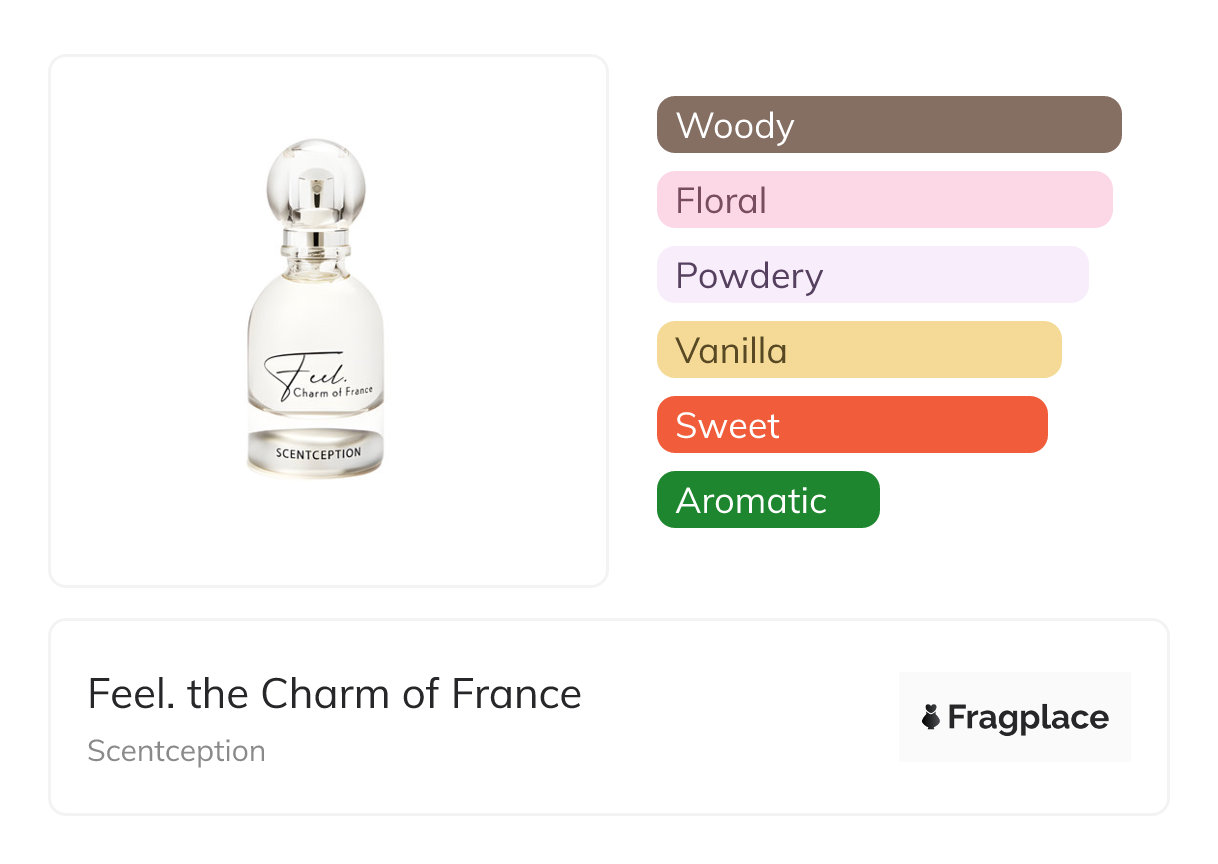
Task: Click the Fragplace wordmark text
Action: click(x=1027, y=717)
